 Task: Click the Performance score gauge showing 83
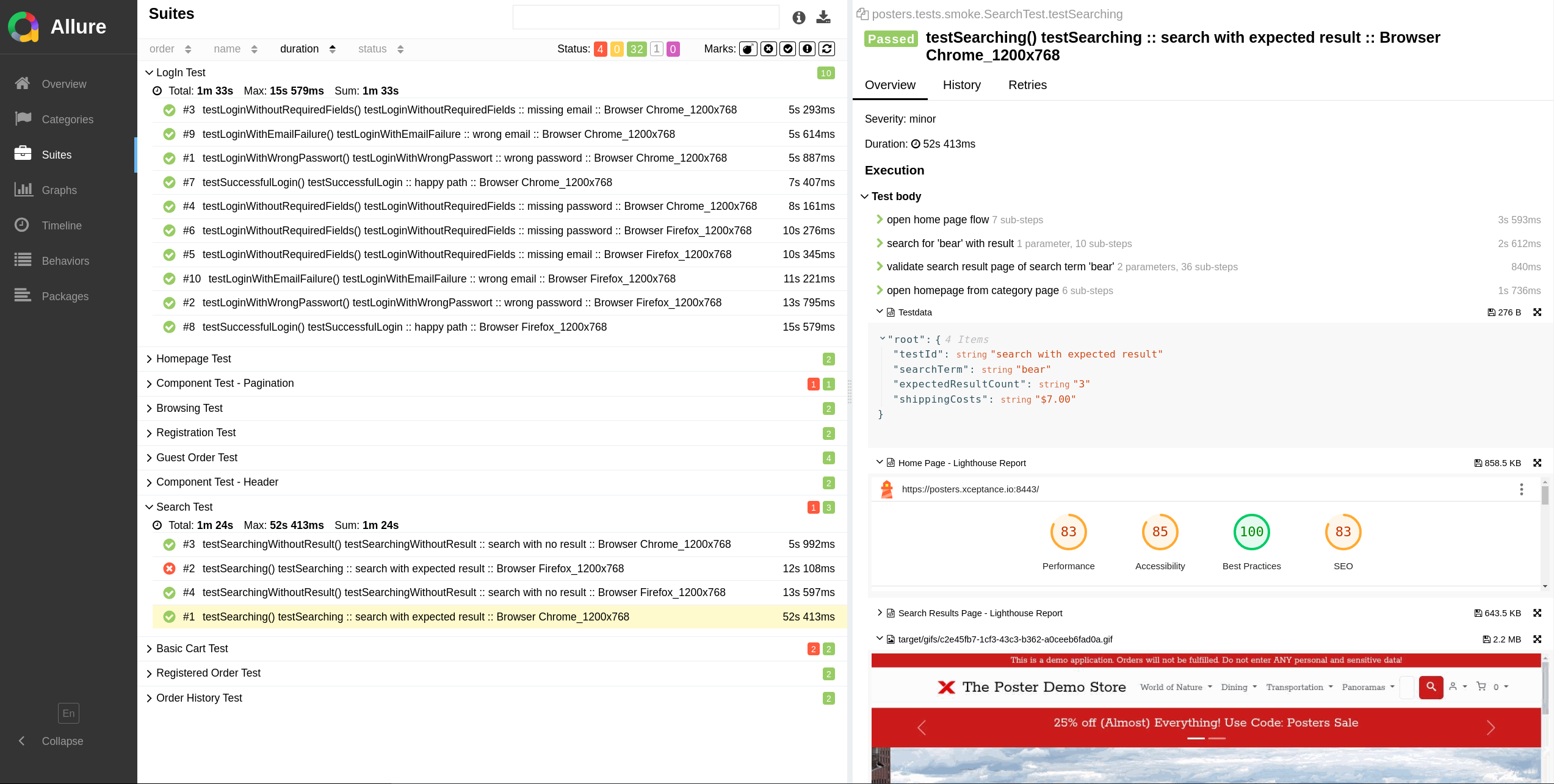[1068, 531]
